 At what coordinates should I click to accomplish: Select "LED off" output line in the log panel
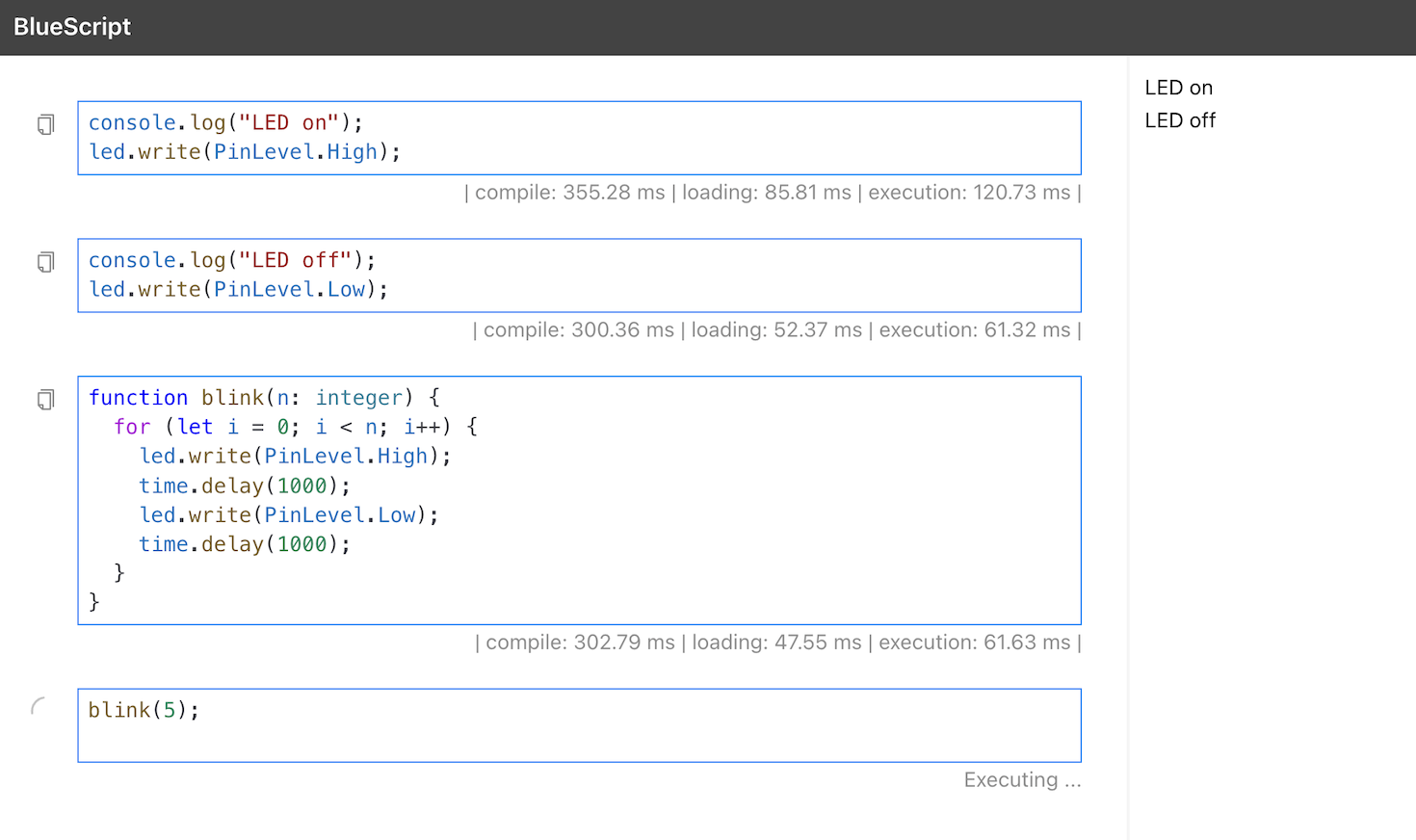pyautogui.click(x=1180, y=120)
